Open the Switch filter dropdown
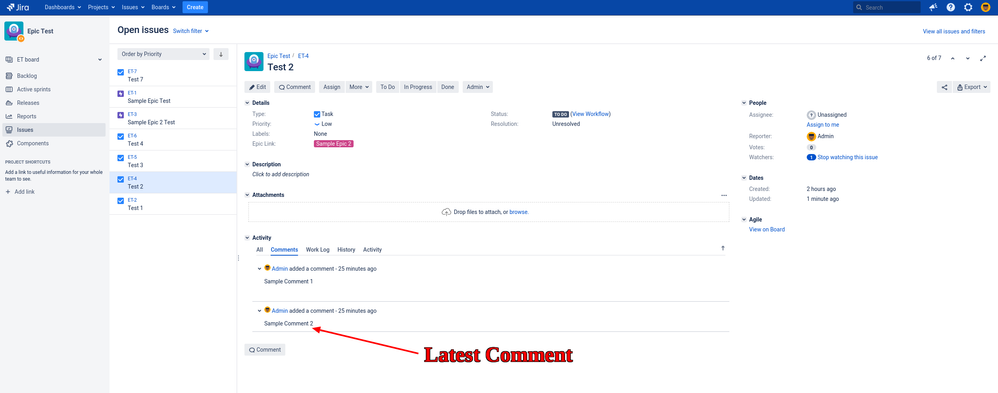 (191, 31)
